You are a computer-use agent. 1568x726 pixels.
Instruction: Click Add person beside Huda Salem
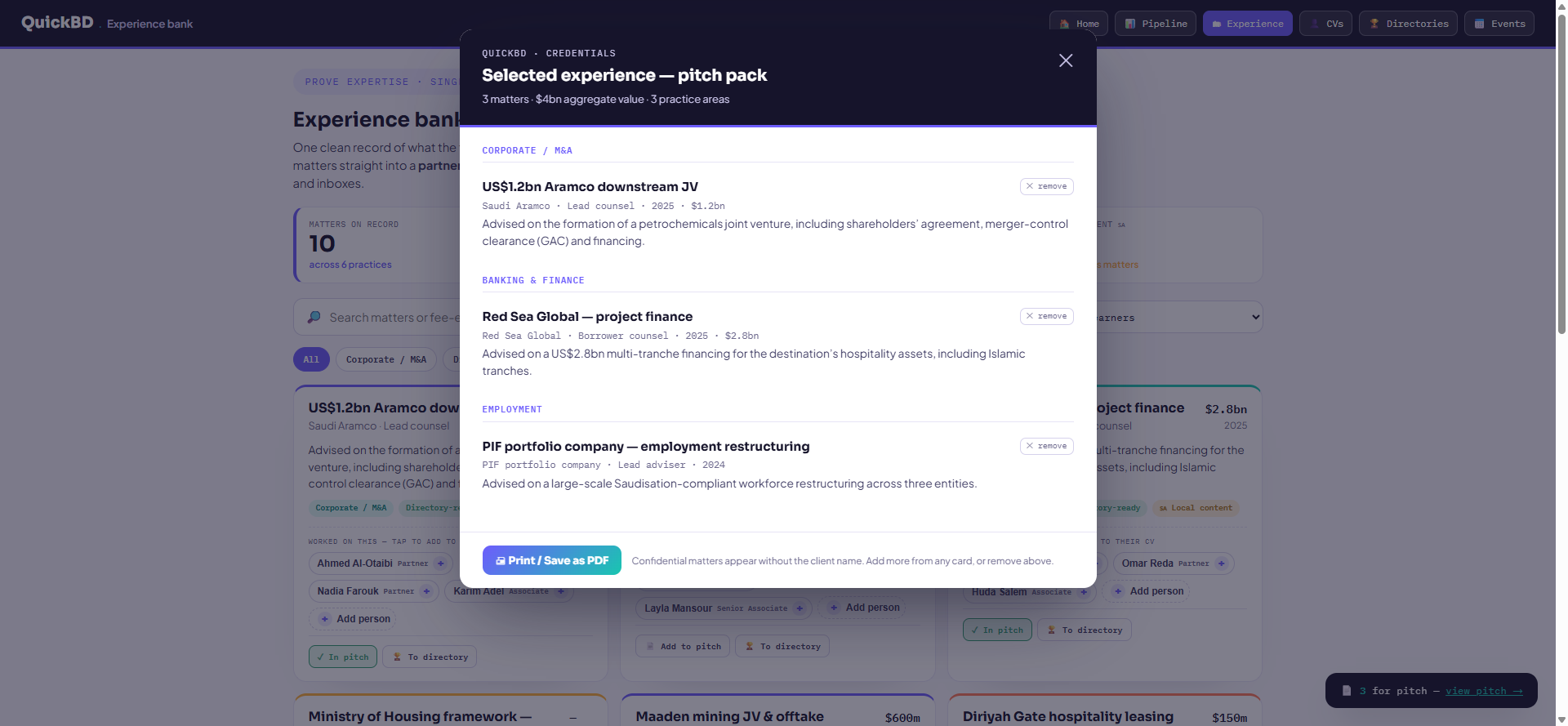pos(1147,591)
